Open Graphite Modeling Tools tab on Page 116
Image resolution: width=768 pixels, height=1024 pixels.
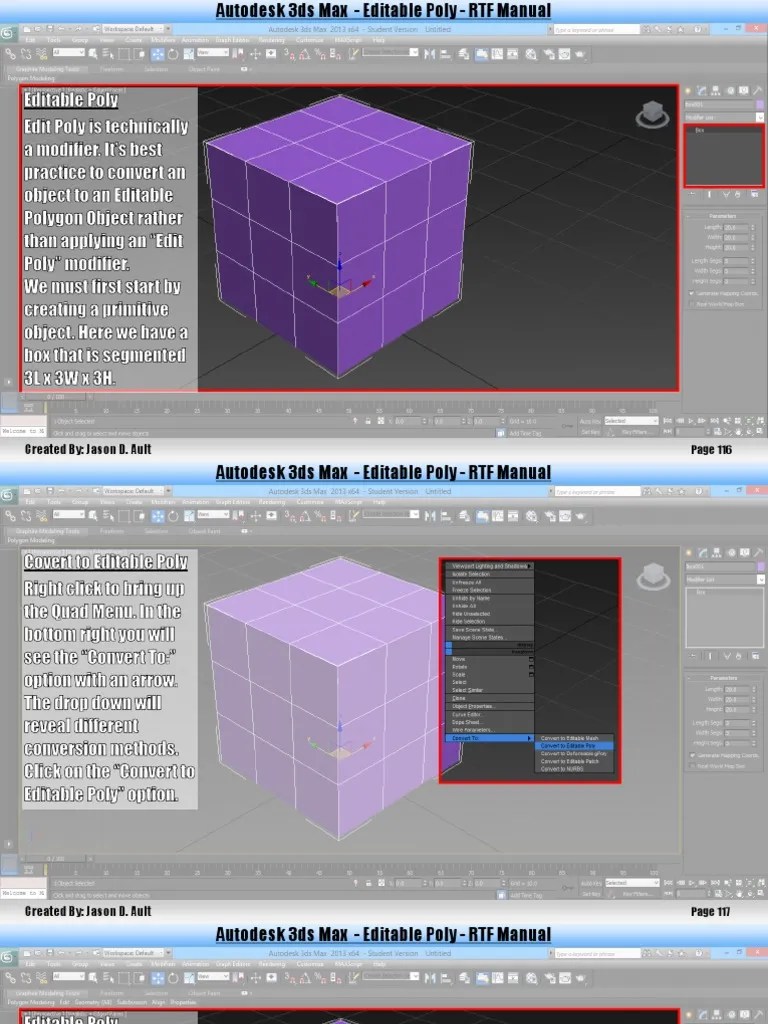(x=48, y=69)
